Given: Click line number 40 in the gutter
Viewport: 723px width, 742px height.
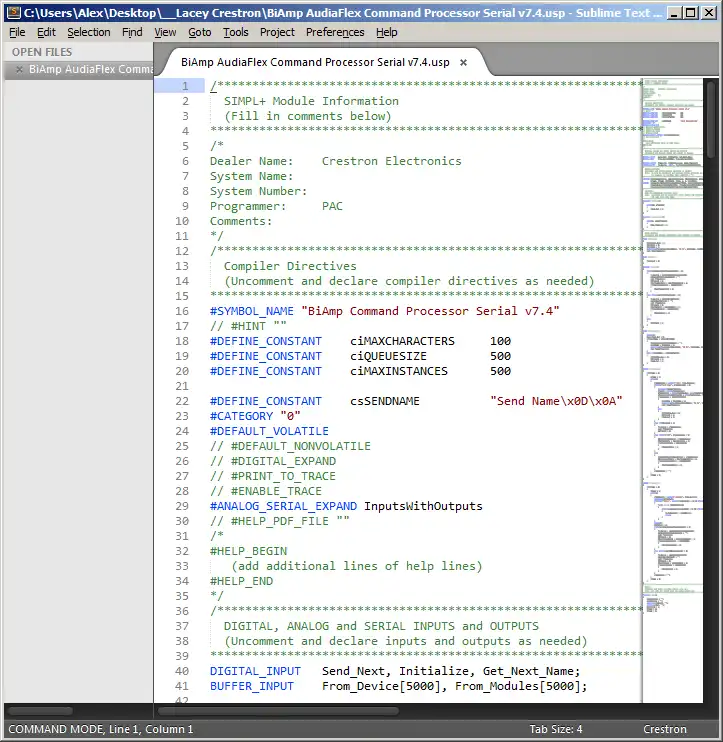Looking at the screenshot, I should (182, 671).
